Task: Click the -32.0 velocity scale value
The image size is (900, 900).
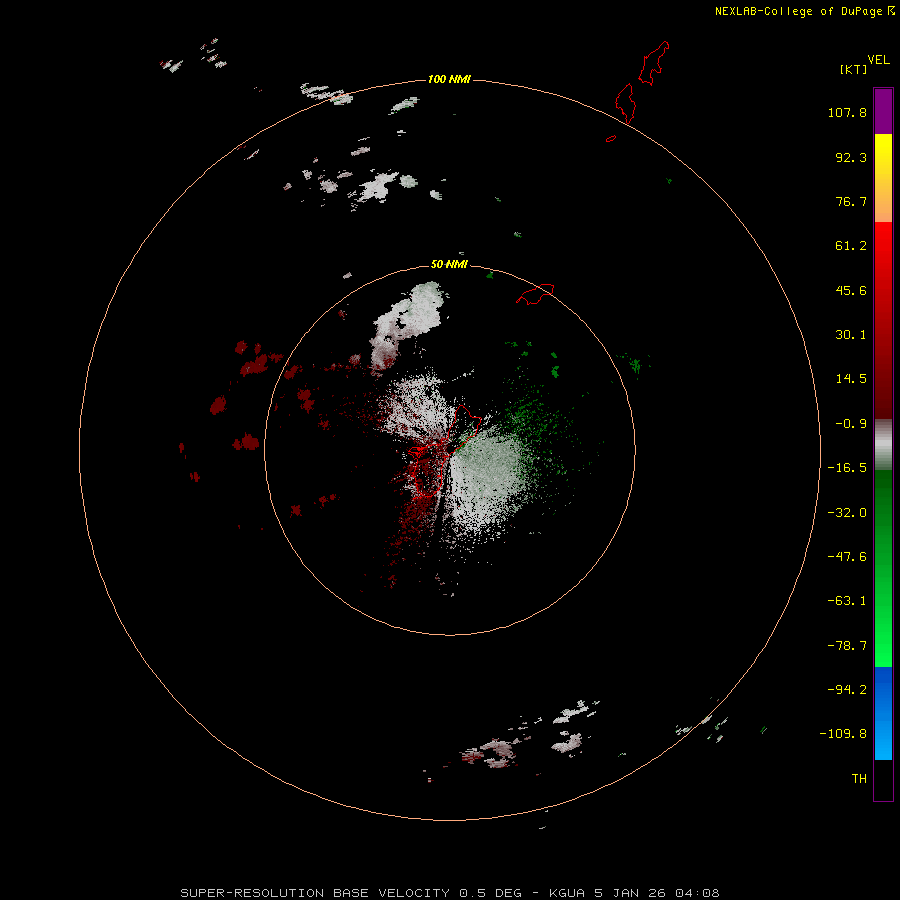Action: 847,513
